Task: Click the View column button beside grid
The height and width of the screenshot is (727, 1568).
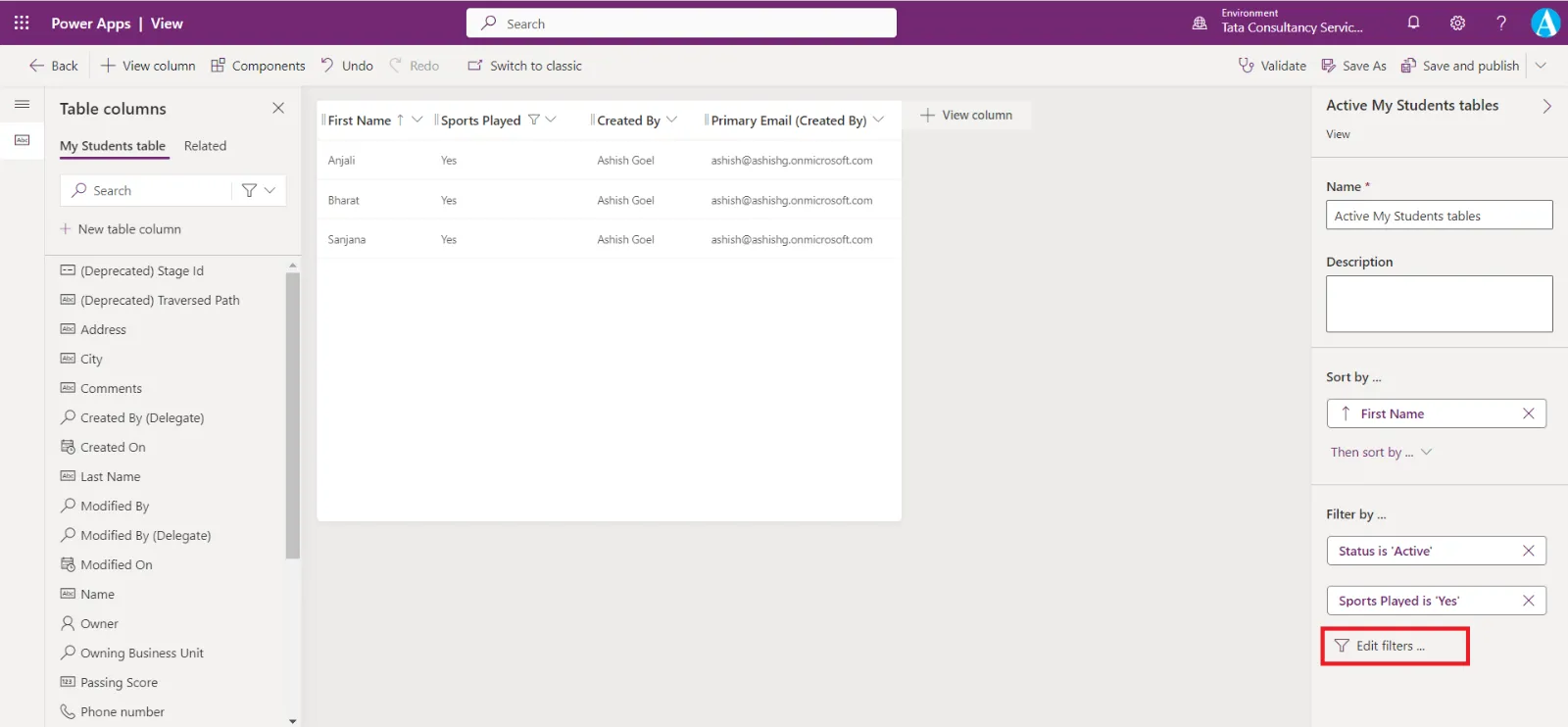Action: 966,115
